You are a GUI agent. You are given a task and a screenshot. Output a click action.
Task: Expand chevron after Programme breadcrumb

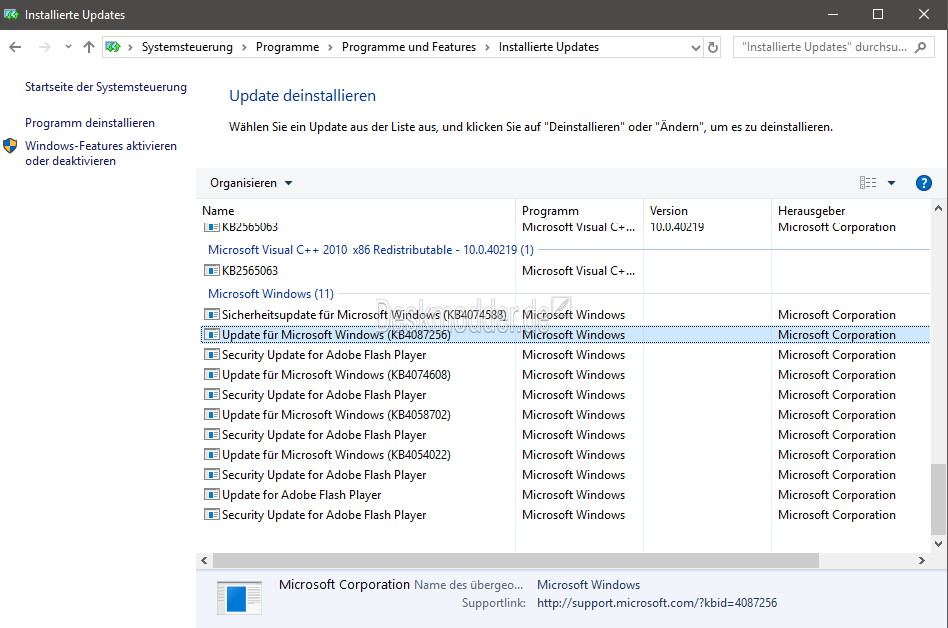(x=330, y=48)
